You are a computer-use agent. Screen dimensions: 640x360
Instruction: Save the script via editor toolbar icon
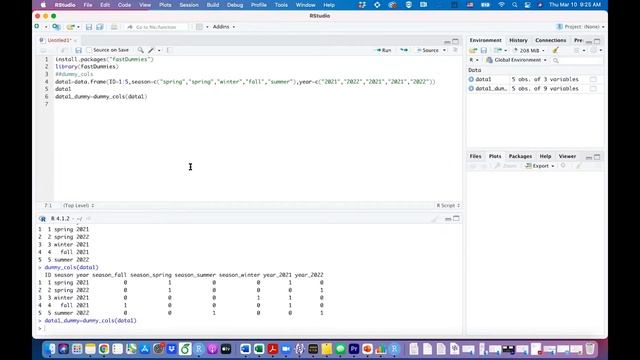tap(78, 50)
